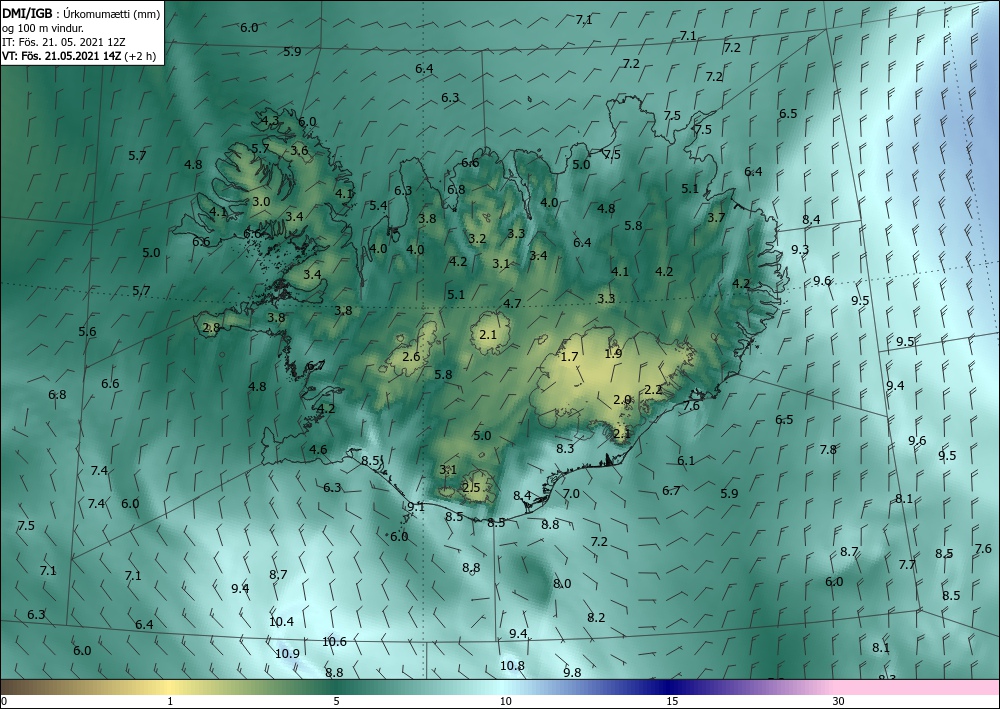
Task: Select the 3.2 map value
Action: click(477, 239)
